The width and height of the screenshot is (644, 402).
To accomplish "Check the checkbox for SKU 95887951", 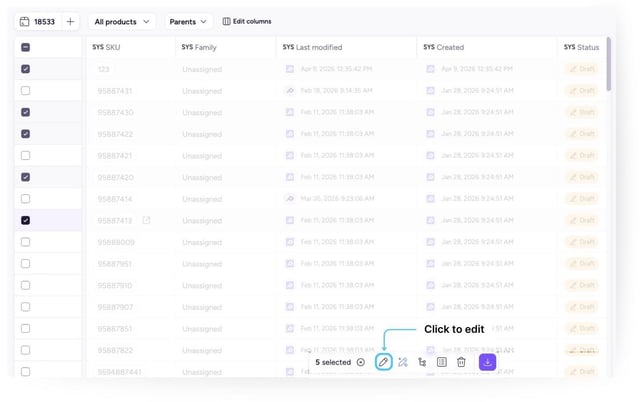I will point(25,264).
